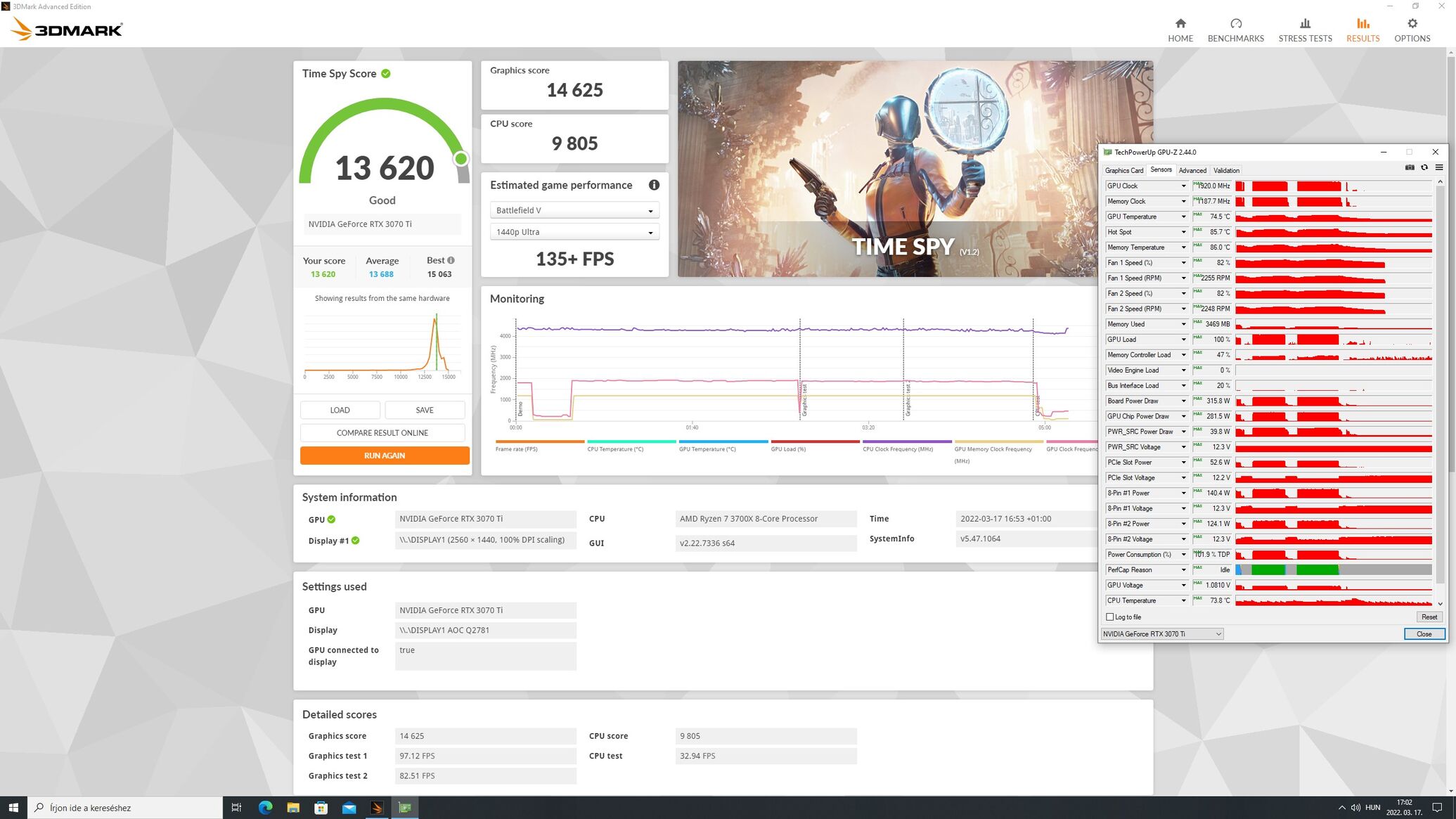Select the GPU-Z Sensors tab
The width and height of the screenshot is (1456, 819).
pos(1161,170)
